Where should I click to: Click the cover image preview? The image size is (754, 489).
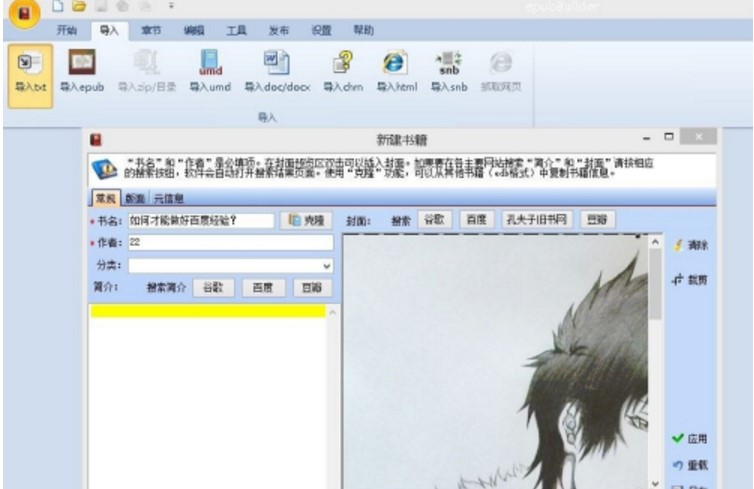coord(495,362)
